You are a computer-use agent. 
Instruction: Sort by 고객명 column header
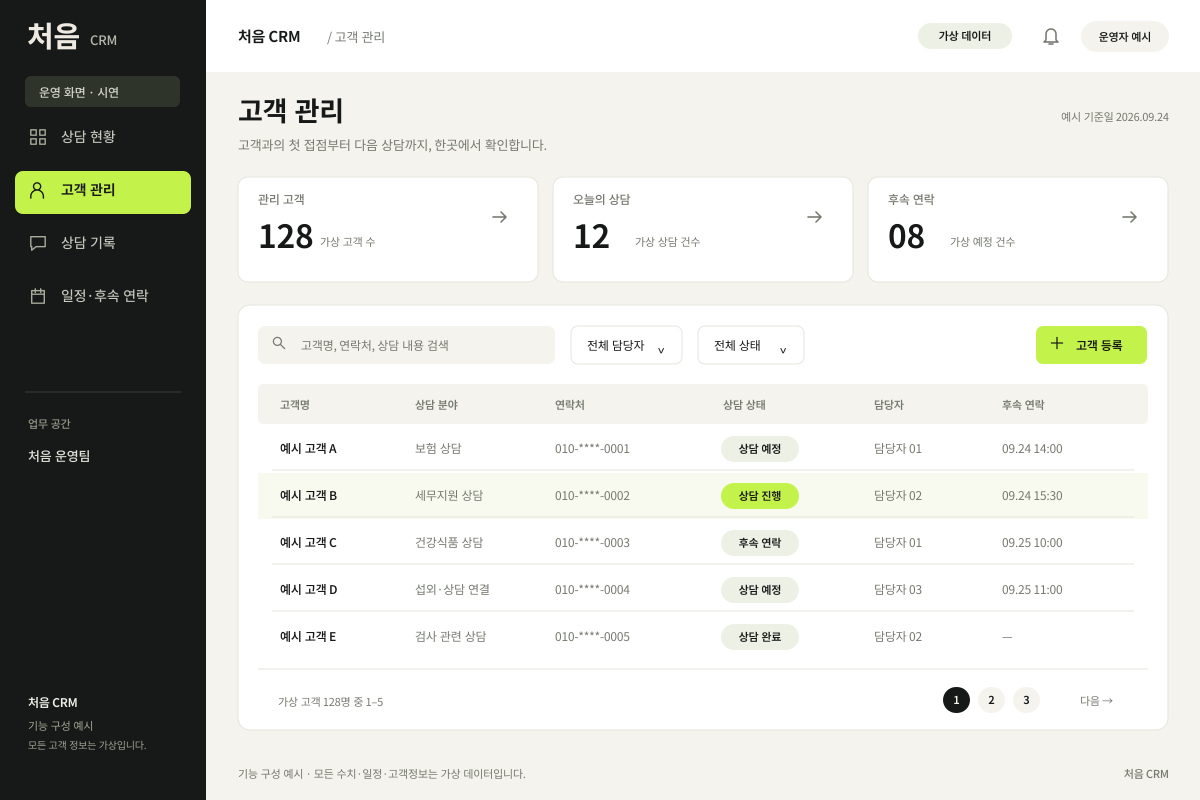click(294, 405)
